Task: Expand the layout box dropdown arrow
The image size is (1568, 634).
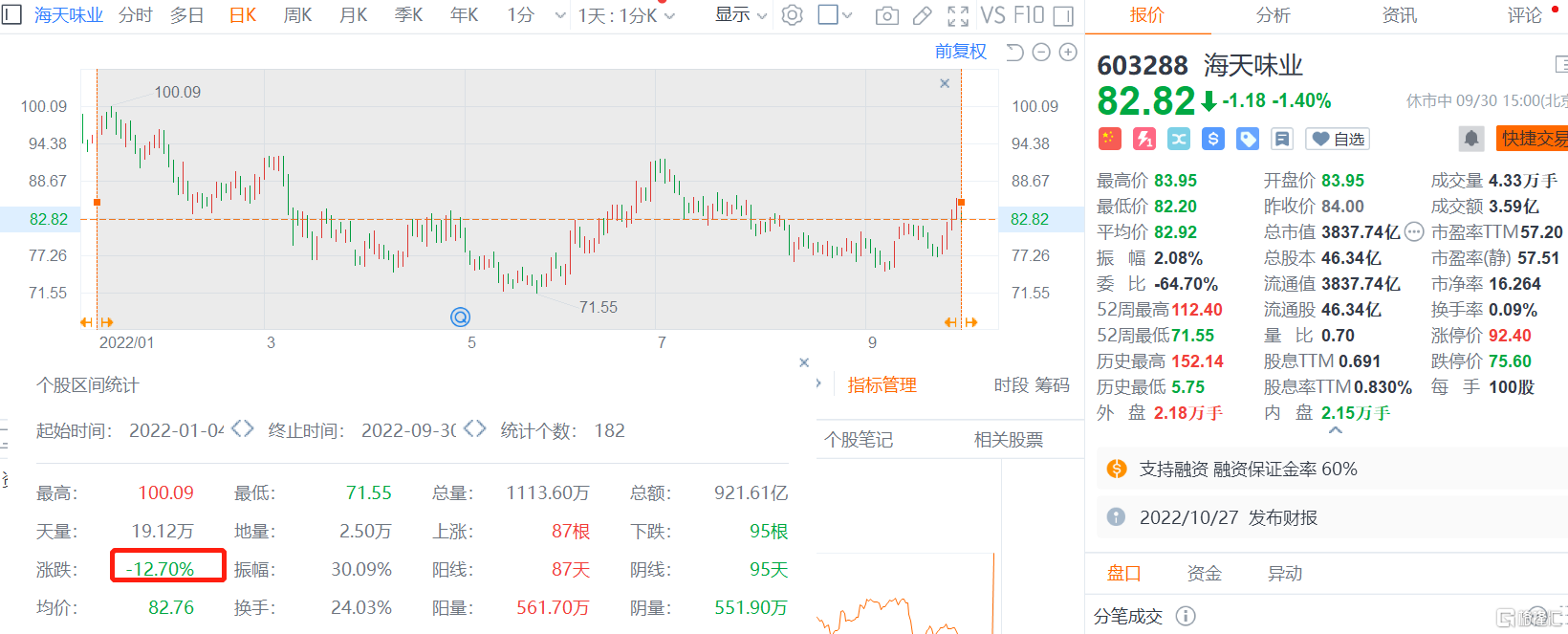Action: click(848, 16)
